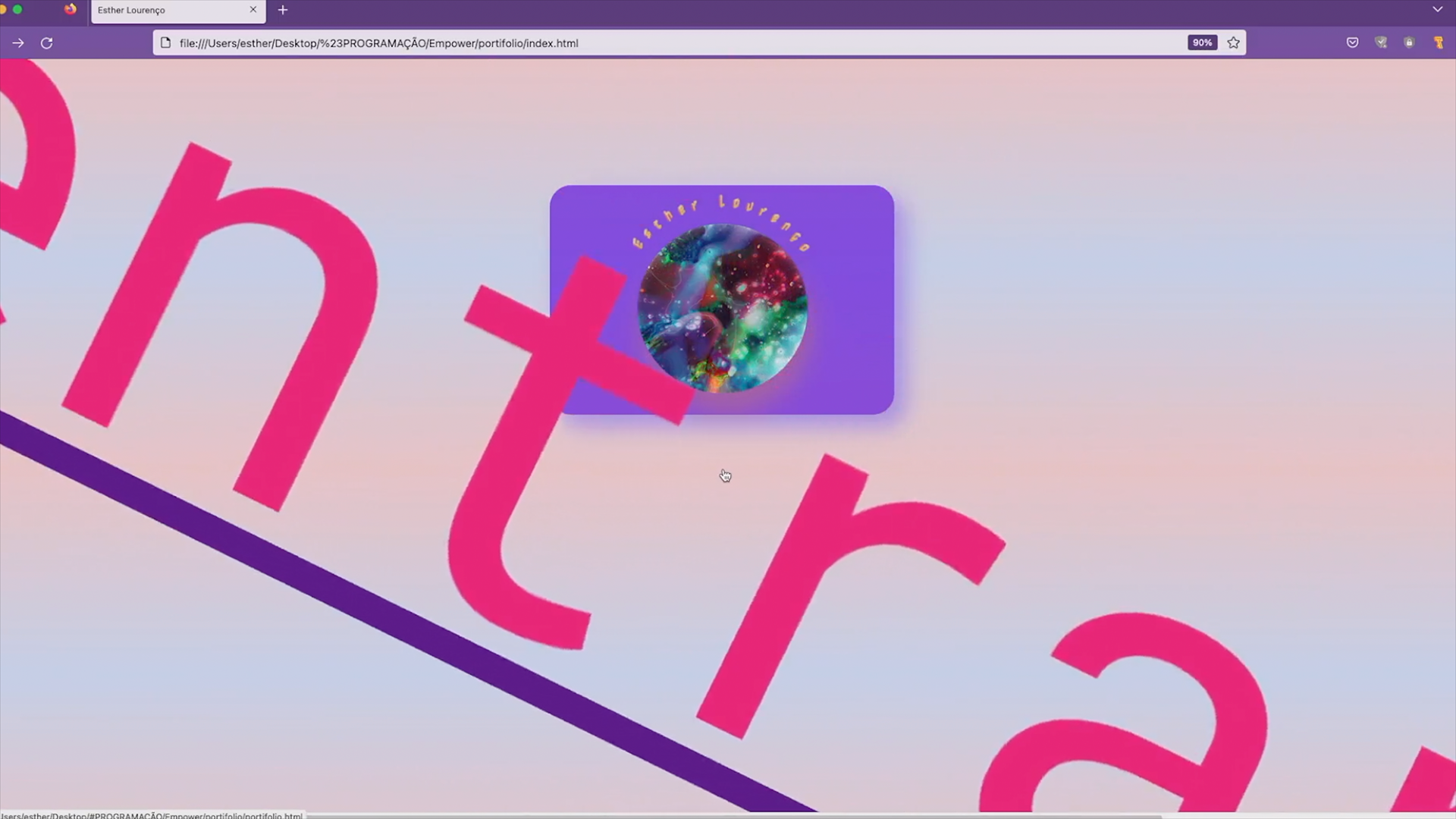Click the Firefox view icon
1456x819 pixels.
pos(71,10)
